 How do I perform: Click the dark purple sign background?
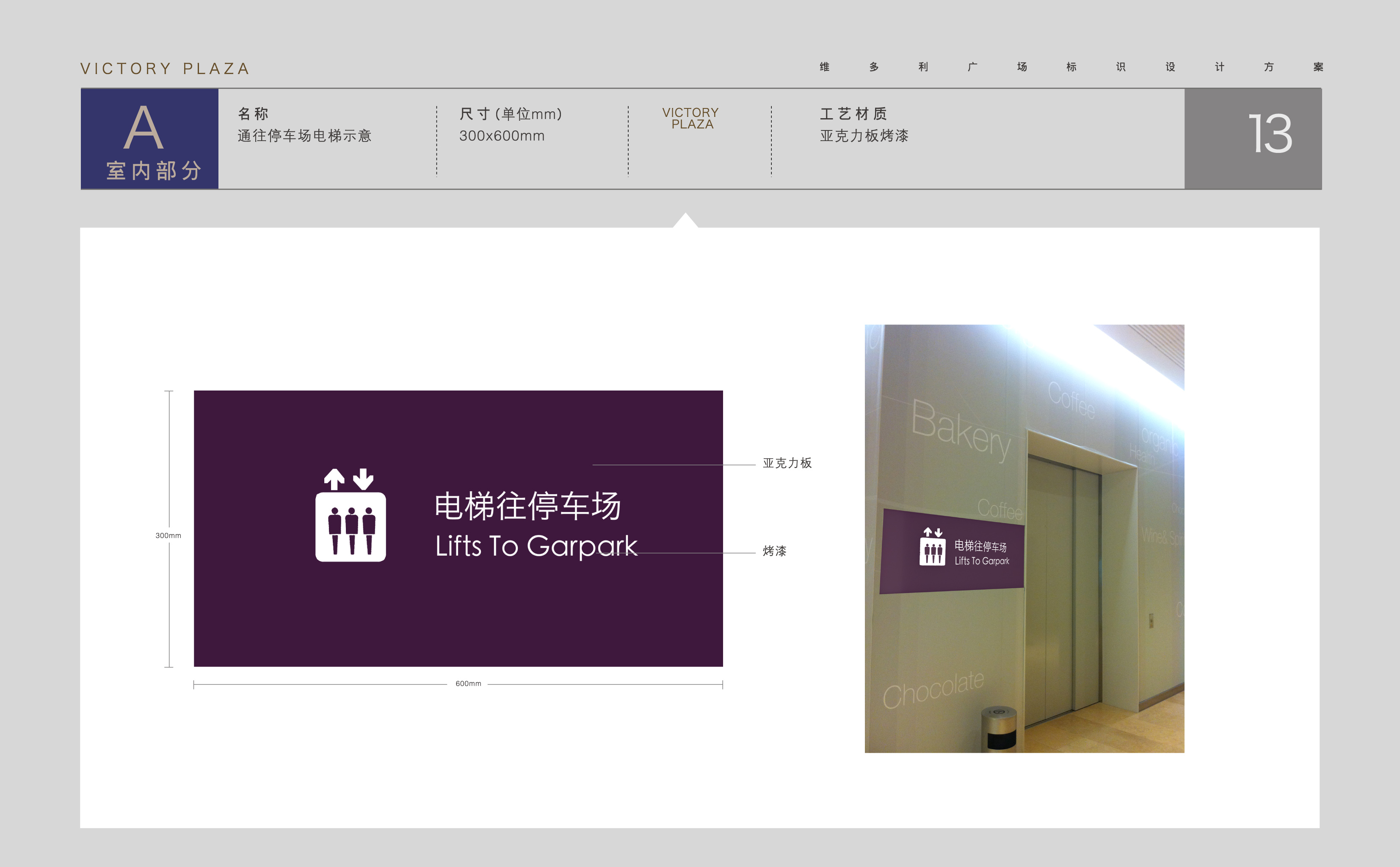458,619
